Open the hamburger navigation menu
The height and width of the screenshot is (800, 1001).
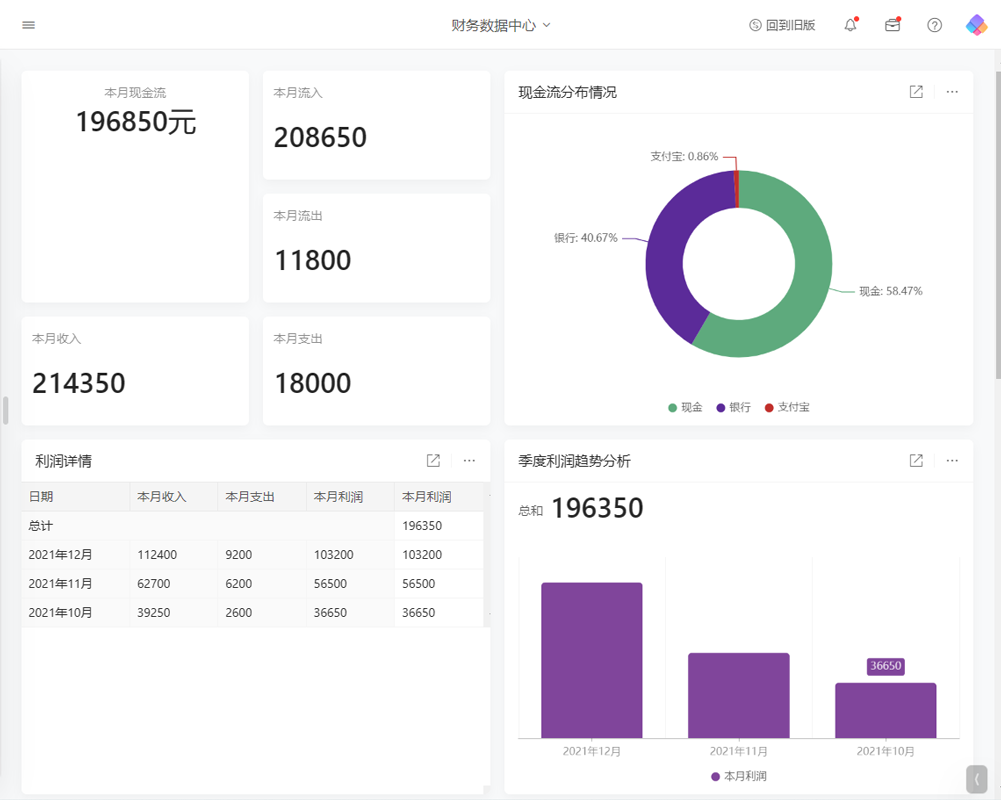click(28, 25)
